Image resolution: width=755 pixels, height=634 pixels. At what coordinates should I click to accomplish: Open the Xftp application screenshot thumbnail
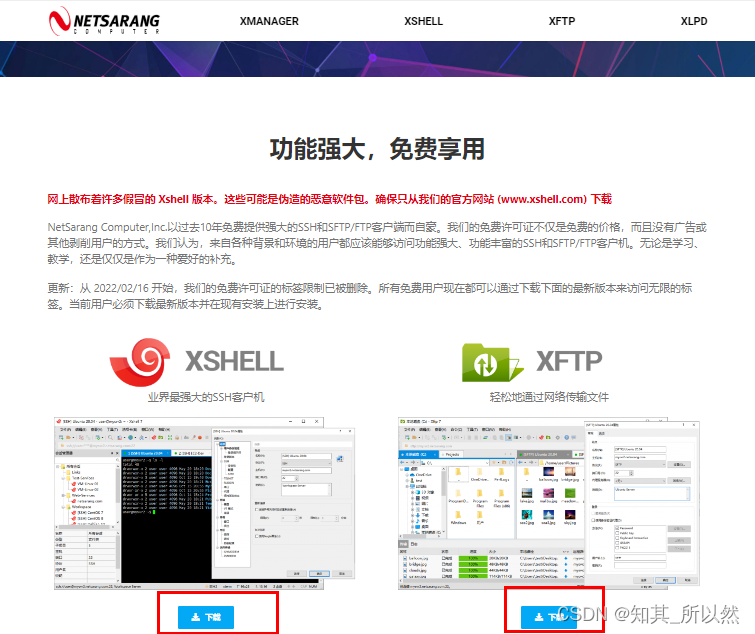(x=548, y=503)
